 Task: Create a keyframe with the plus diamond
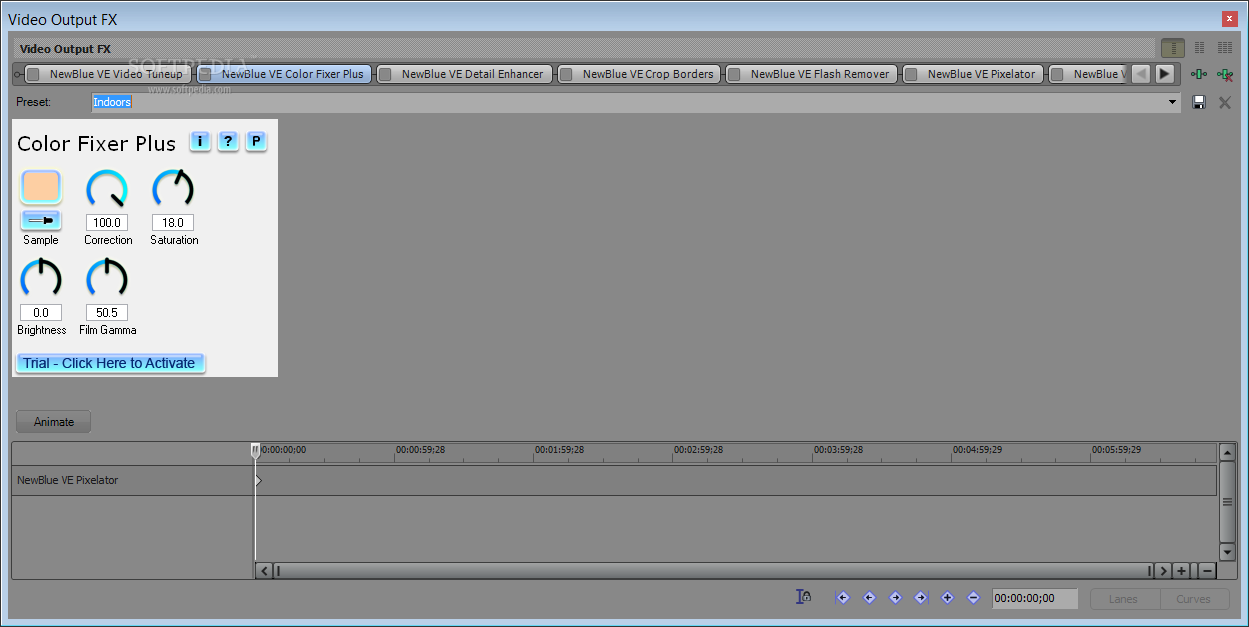coord(947,598)
